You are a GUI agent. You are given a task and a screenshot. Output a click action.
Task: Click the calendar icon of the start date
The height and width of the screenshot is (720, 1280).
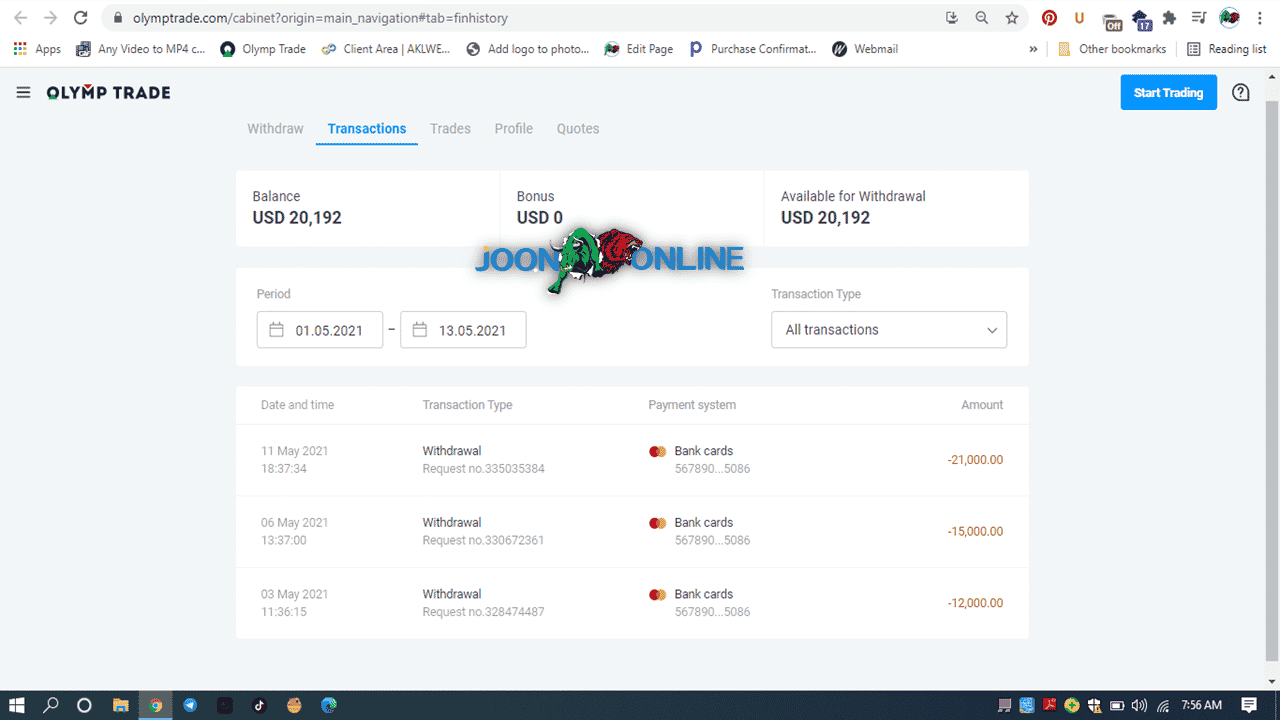(x=277, y=330)
